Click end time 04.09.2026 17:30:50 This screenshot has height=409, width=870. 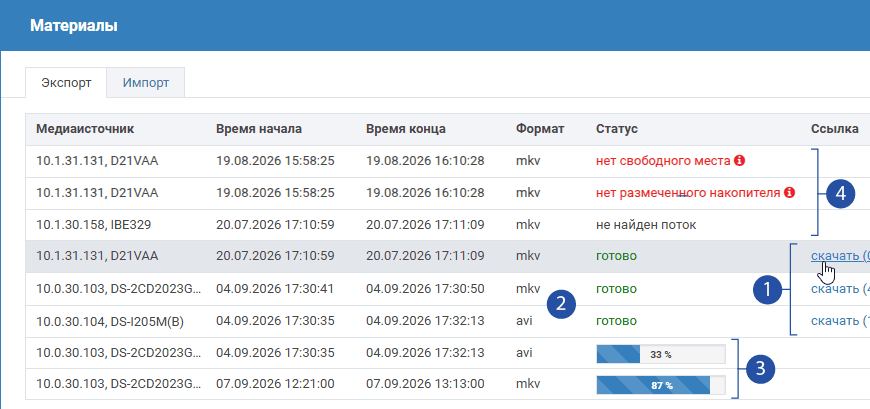pos(426,289)
